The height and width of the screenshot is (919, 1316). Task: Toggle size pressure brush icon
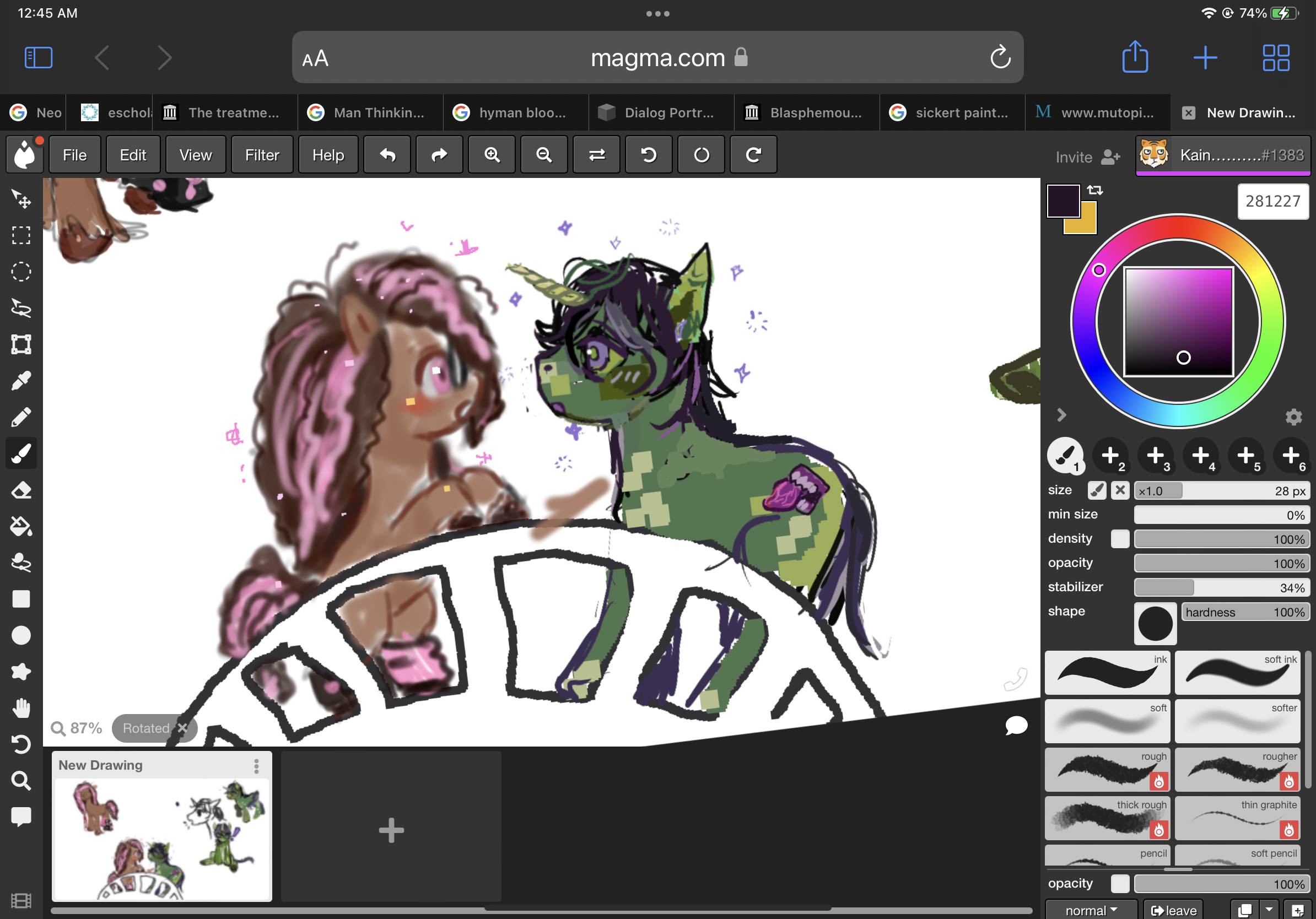tap(1097, 490)
